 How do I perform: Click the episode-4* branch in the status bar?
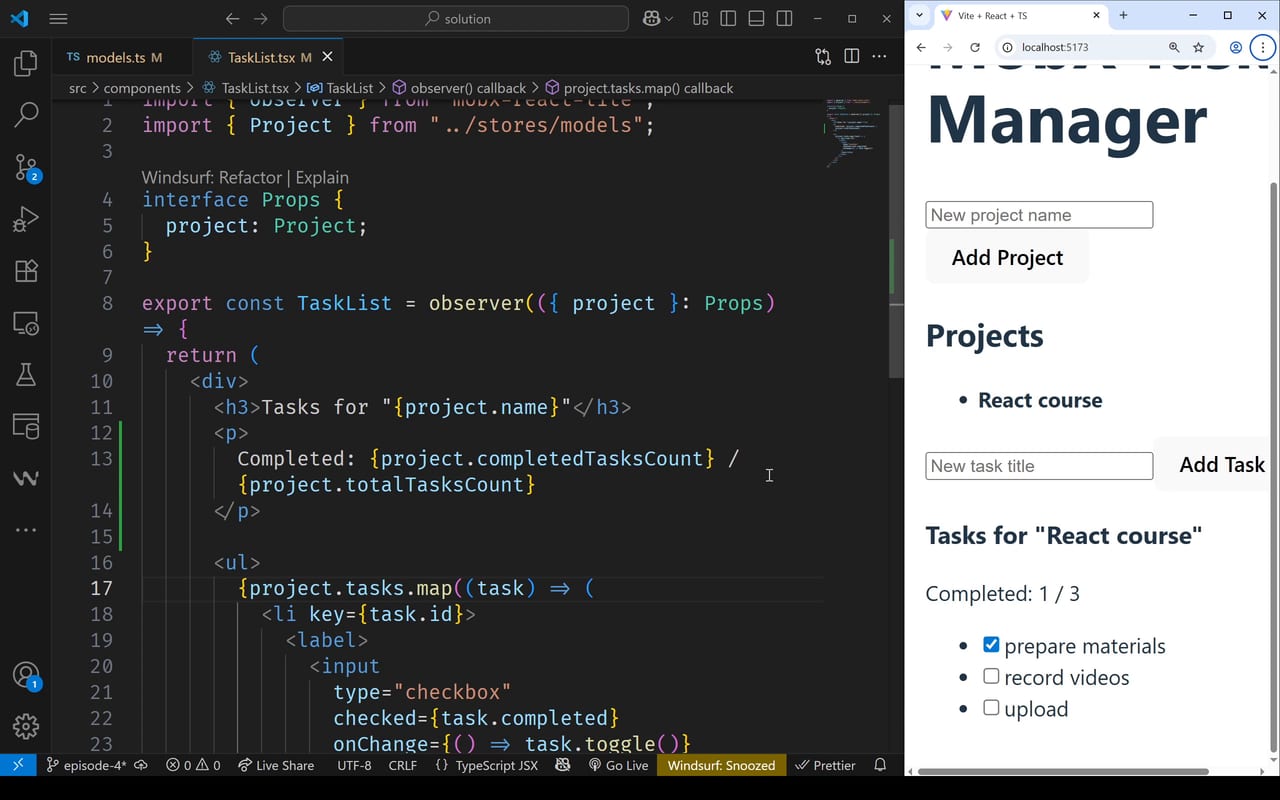point(87,765)
